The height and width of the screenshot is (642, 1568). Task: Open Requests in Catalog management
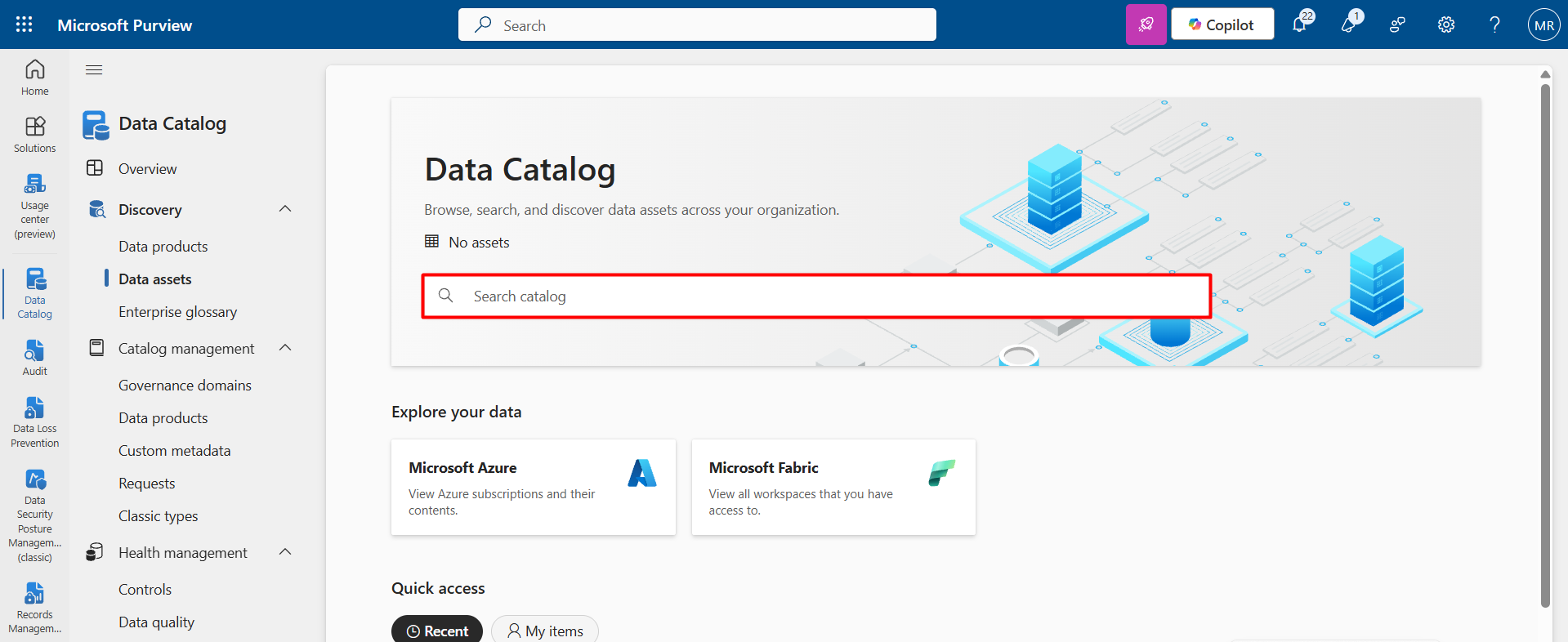[x=146, y=484]
